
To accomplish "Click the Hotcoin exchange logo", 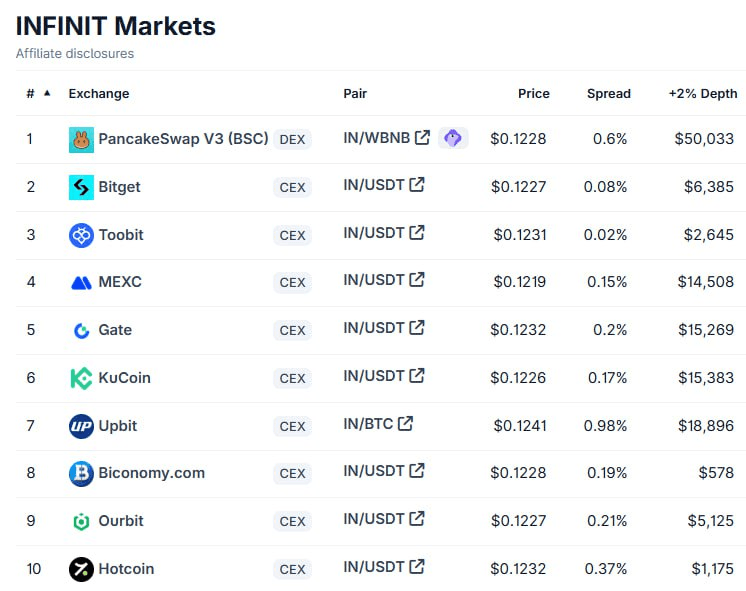I will [81, 569].
